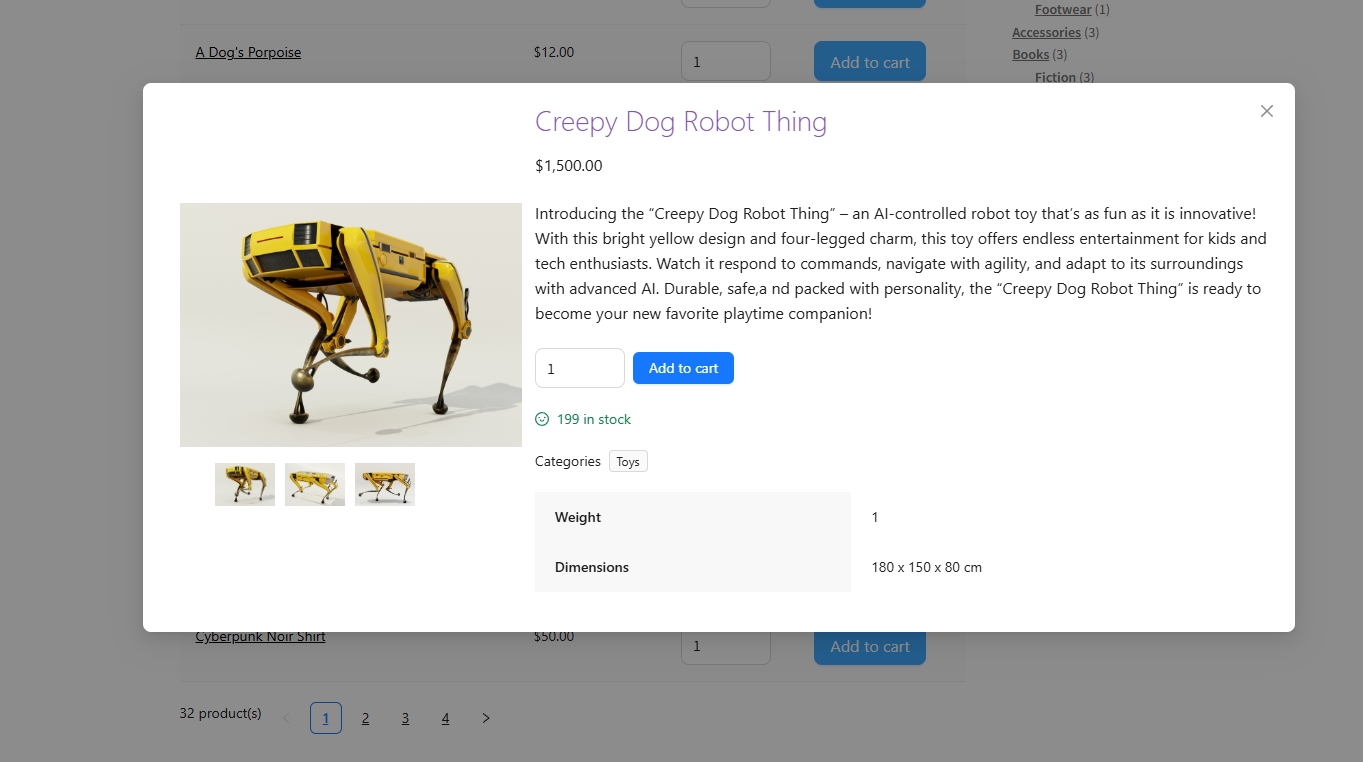Open the Books category filter

coord(1030,55)
